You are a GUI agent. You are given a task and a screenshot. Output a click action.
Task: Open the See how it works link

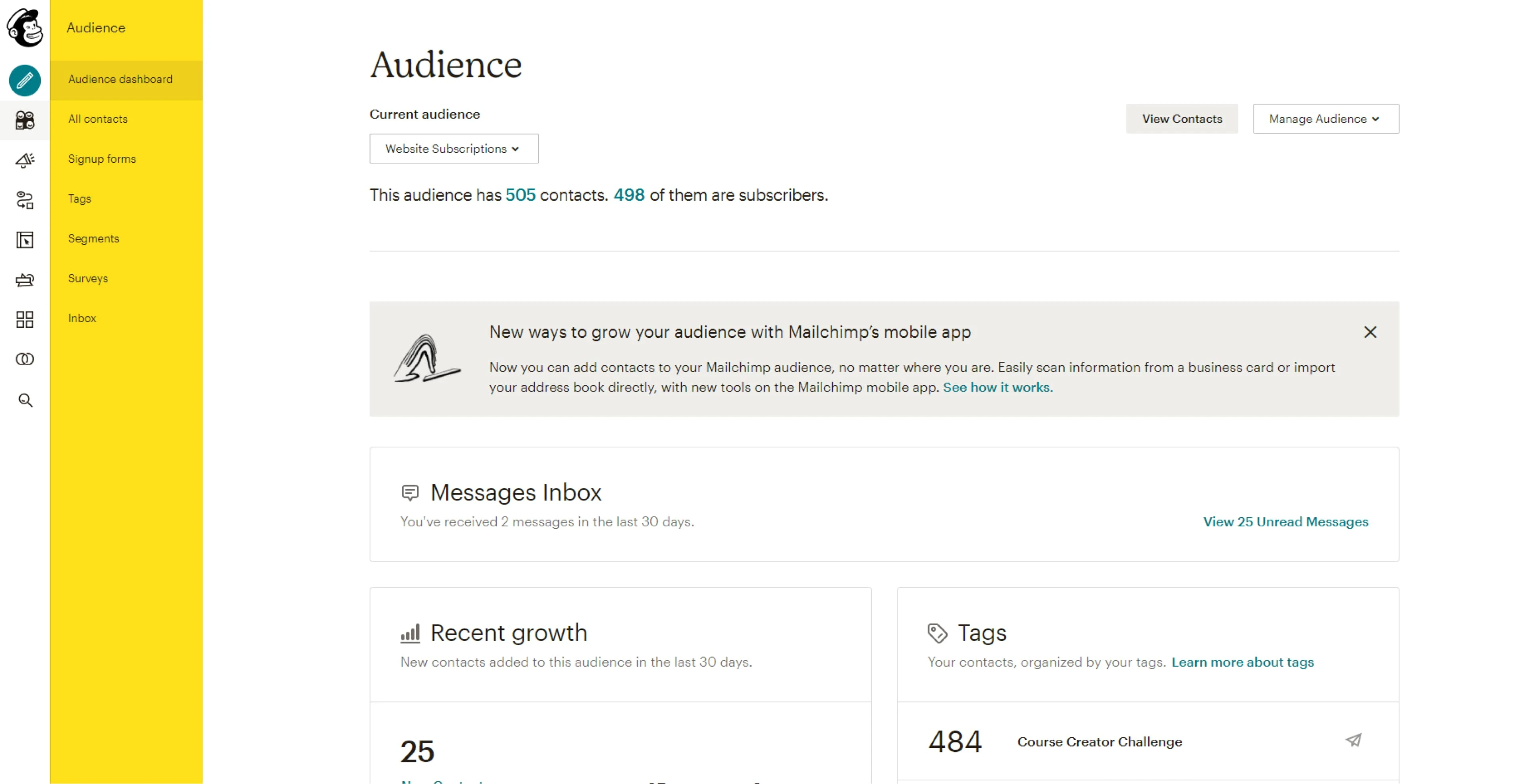pos(997,387)
